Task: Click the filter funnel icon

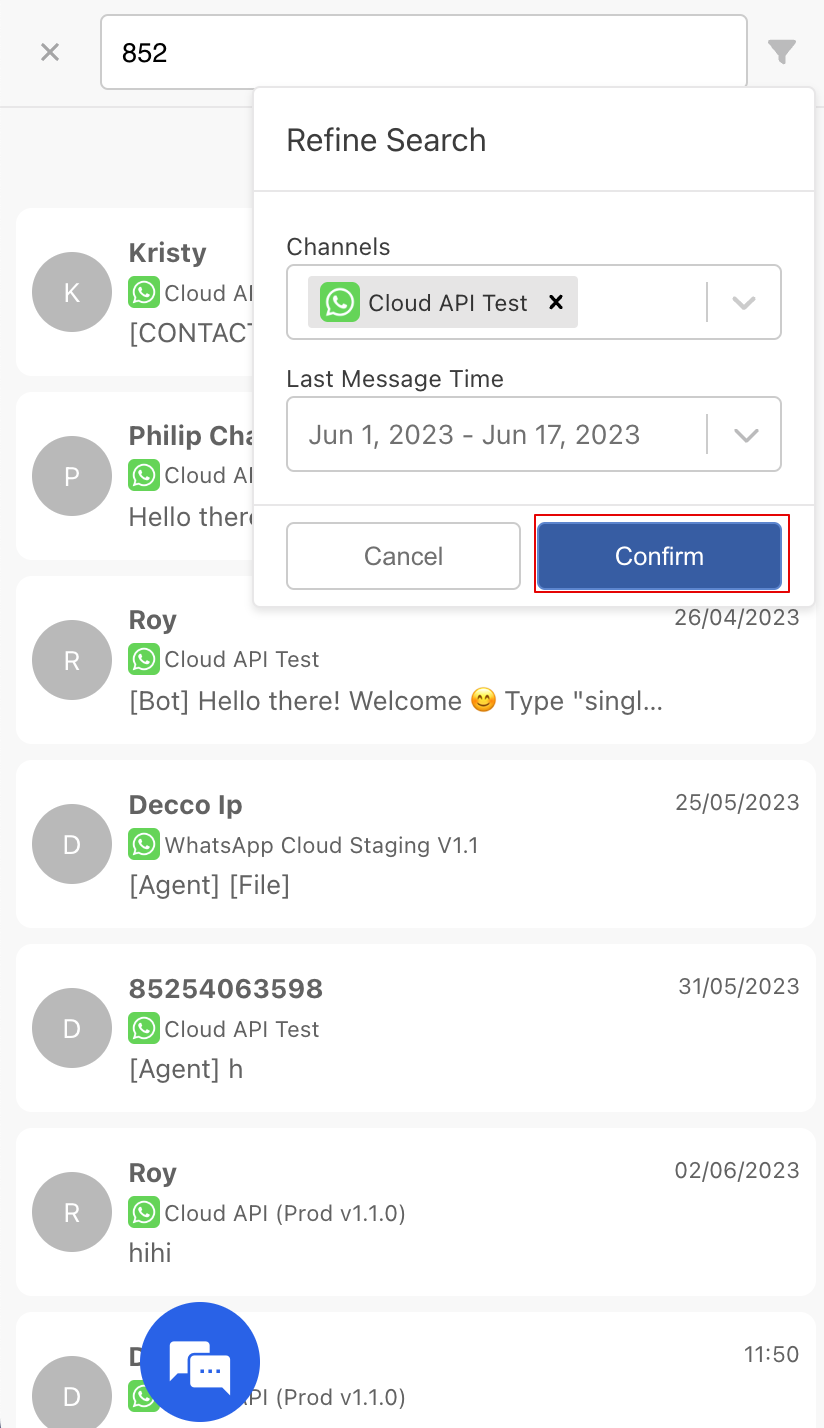Action: point(782,52)
